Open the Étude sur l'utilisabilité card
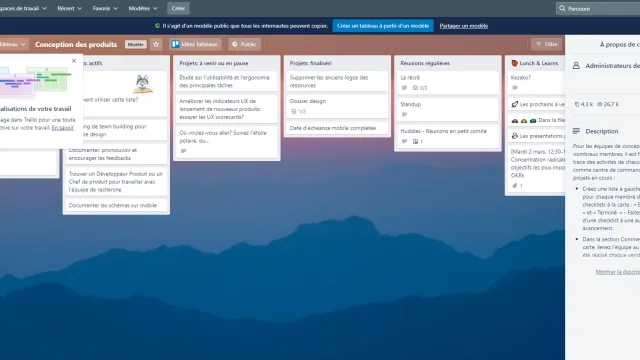Viewport: 640px width, 360px height. click(227, 81)
